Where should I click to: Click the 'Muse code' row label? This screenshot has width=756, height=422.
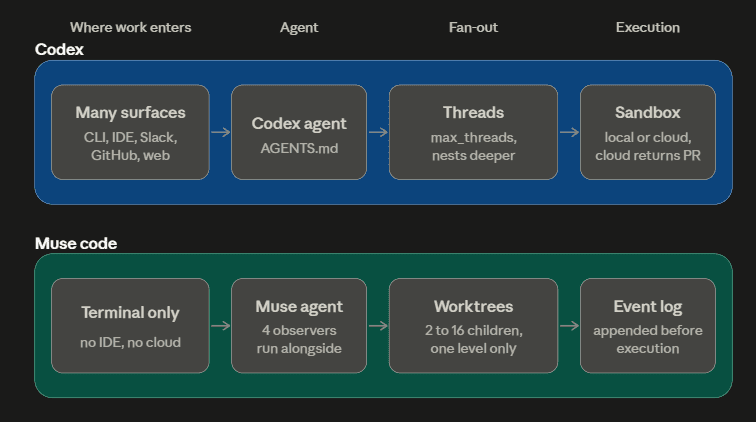pos(76,243)
